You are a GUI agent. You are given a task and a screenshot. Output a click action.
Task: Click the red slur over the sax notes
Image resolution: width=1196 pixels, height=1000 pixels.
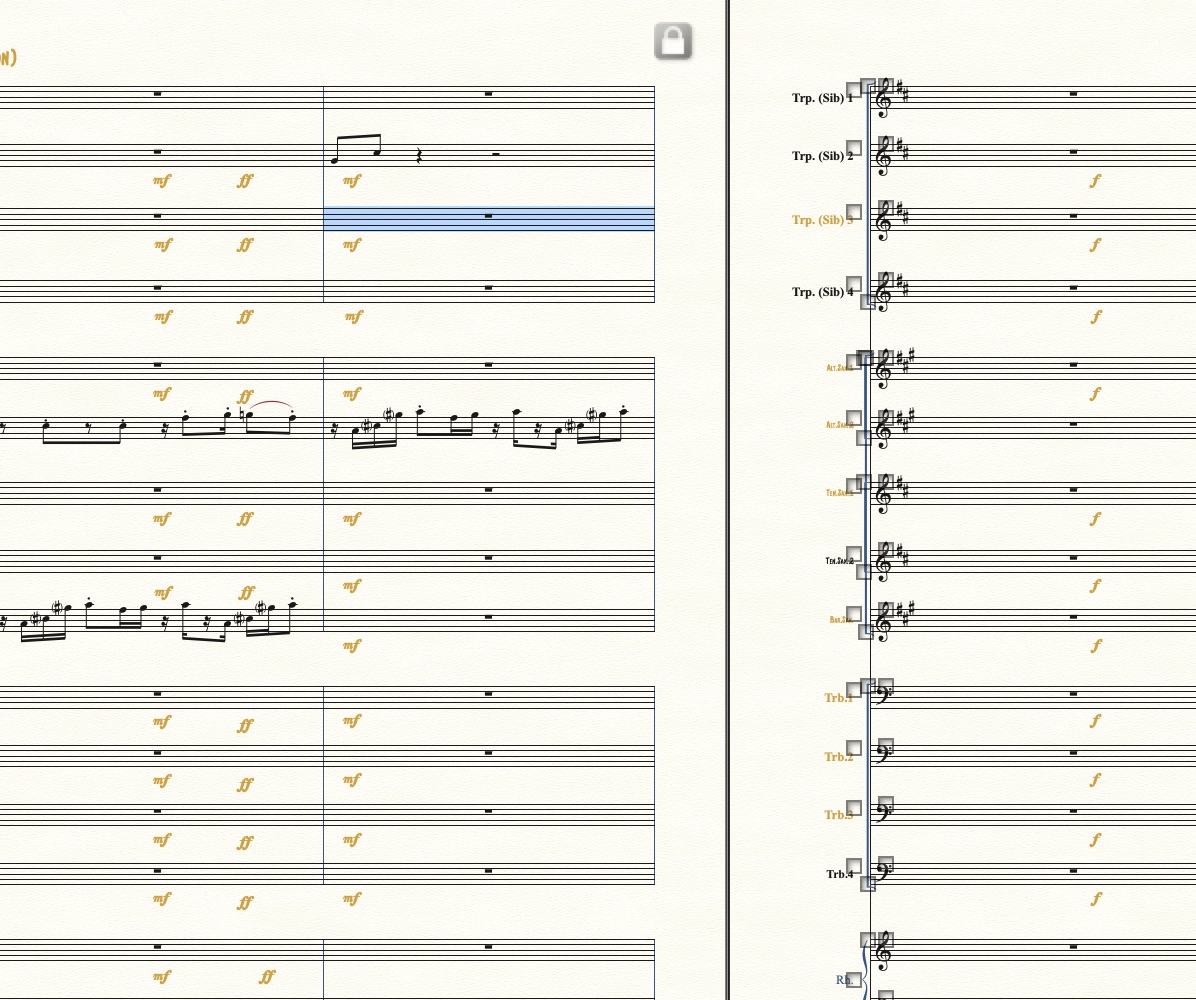[270, 403]
